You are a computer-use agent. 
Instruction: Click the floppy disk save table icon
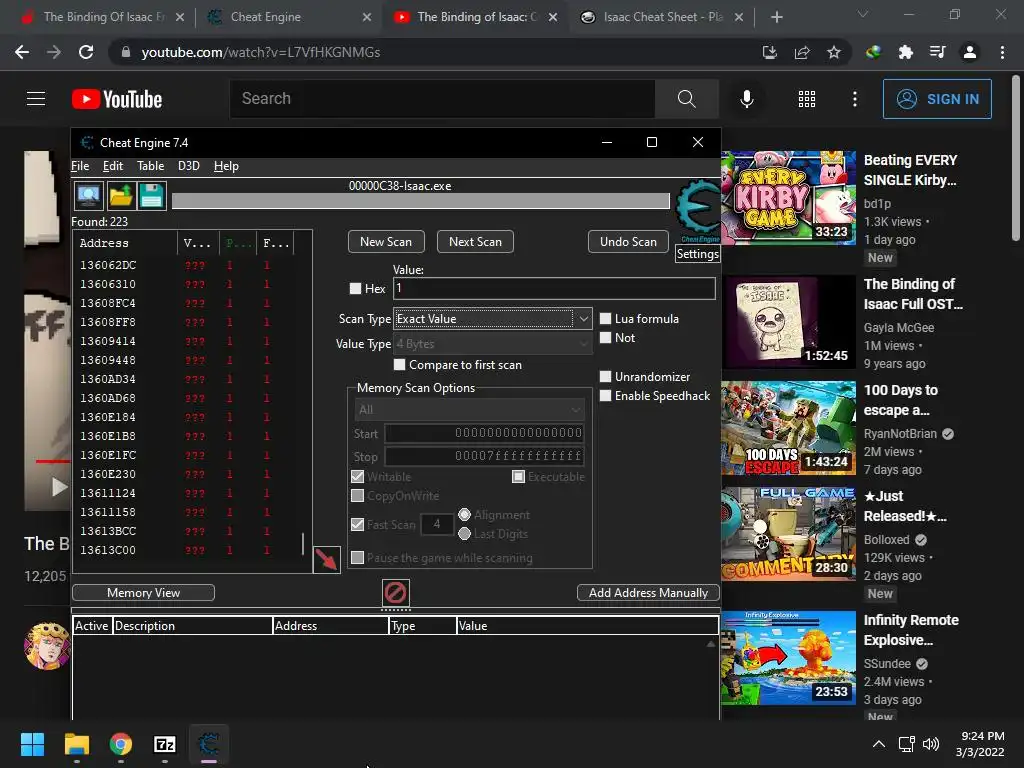click(x=152, y=196)
